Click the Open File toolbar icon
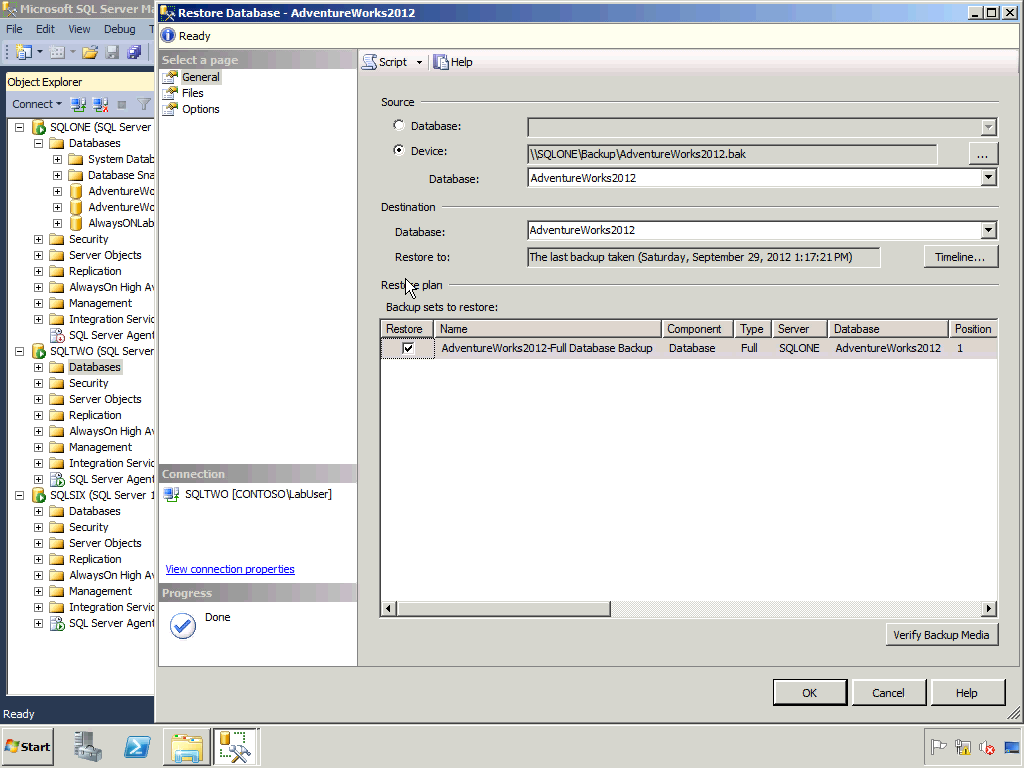Image resolution: width=1024 pixels, height=768 pixels. (90, 52)
